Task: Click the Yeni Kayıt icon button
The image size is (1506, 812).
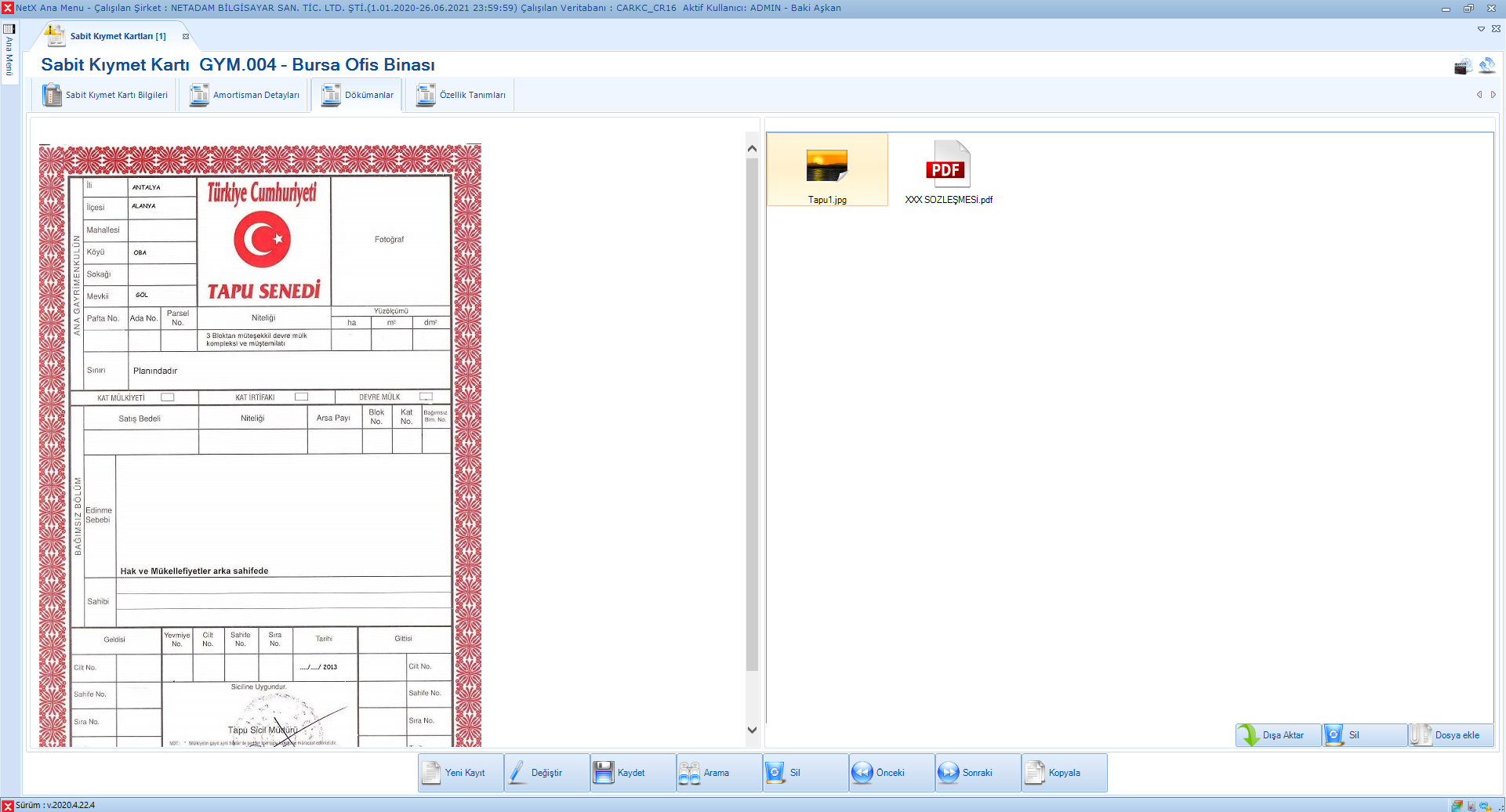Action: 433,773
